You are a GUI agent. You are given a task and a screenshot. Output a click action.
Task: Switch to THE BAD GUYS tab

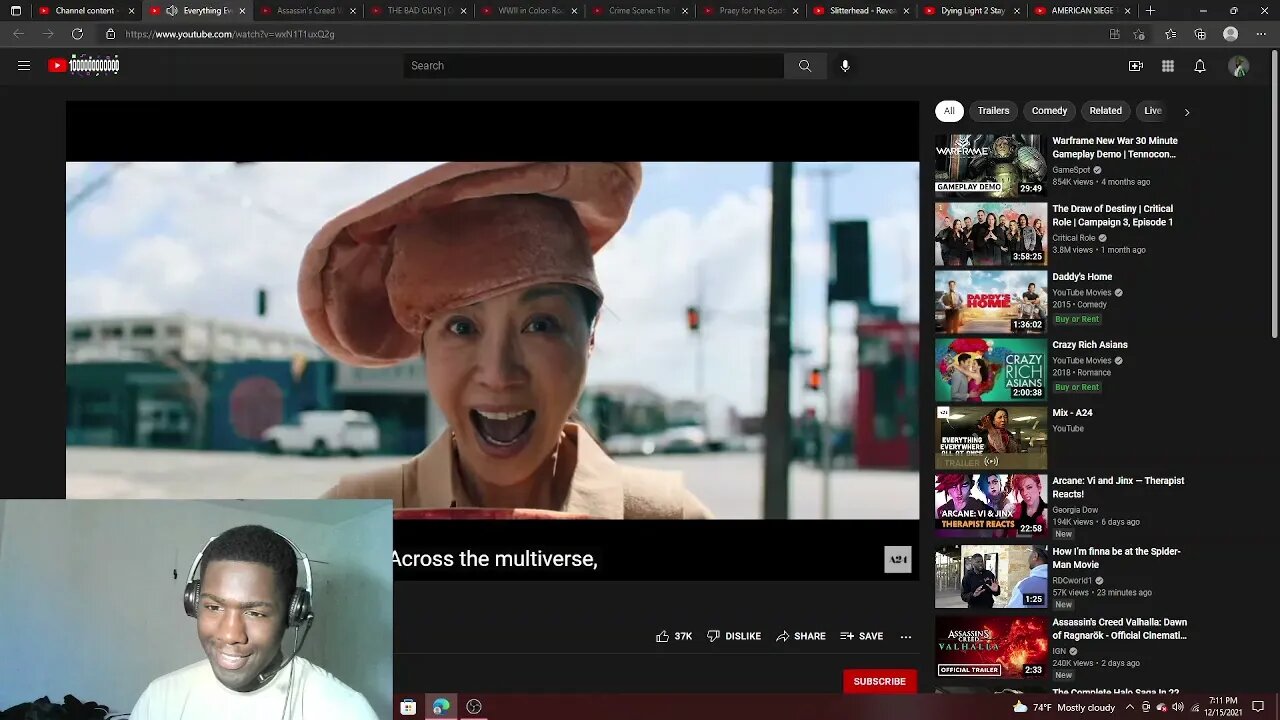point(417,11)
